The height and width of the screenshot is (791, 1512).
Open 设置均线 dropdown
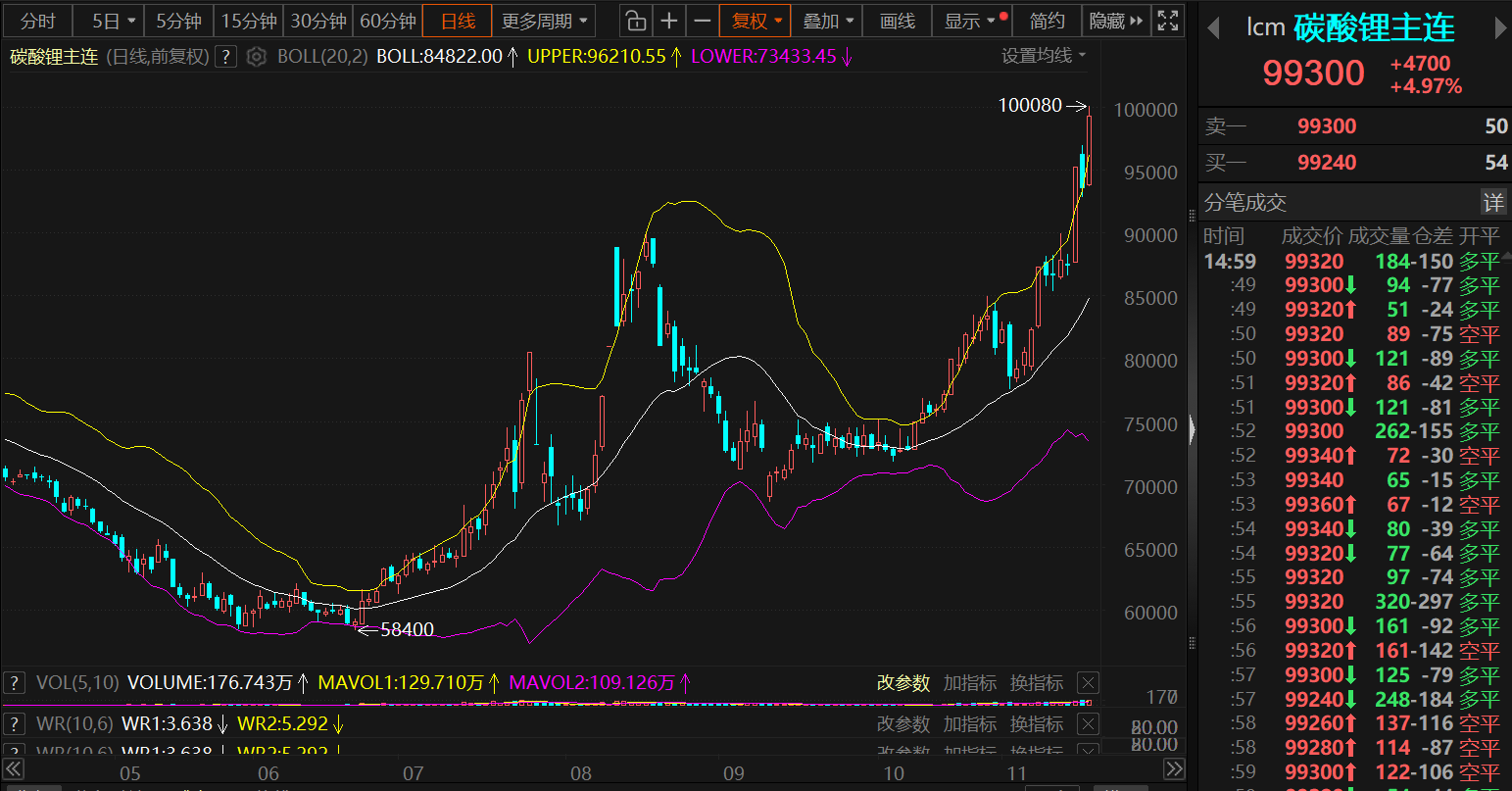(x=1044, y=56)
